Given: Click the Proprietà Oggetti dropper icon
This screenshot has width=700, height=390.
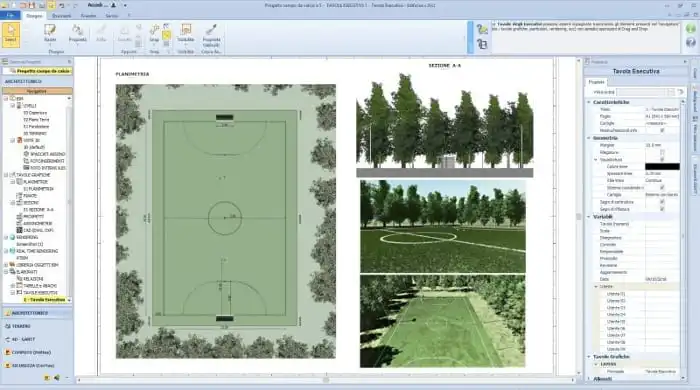Looking at the screenshot, I should [211, 30].
